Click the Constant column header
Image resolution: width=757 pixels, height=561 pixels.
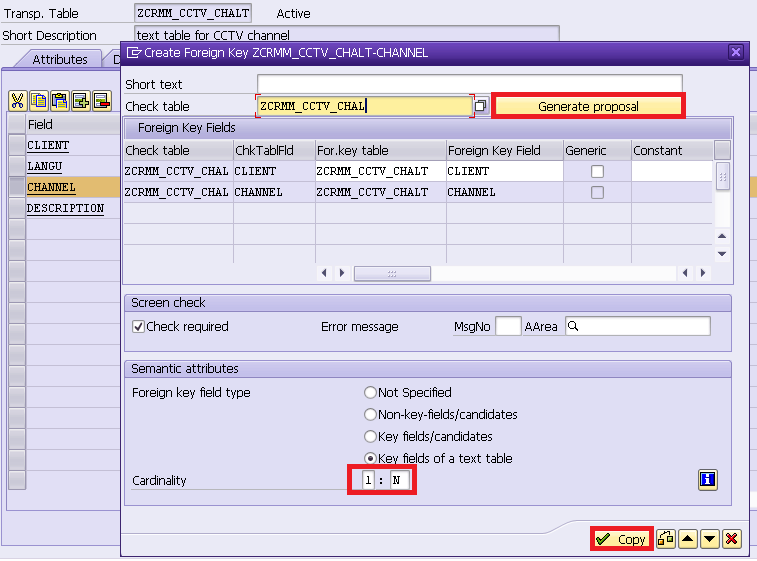point(672,151)
